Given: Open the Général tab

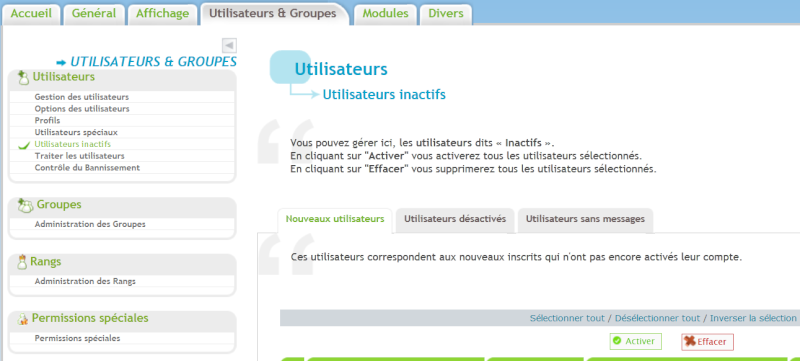Looking at the screenshot, I should (x=94, y=14).
